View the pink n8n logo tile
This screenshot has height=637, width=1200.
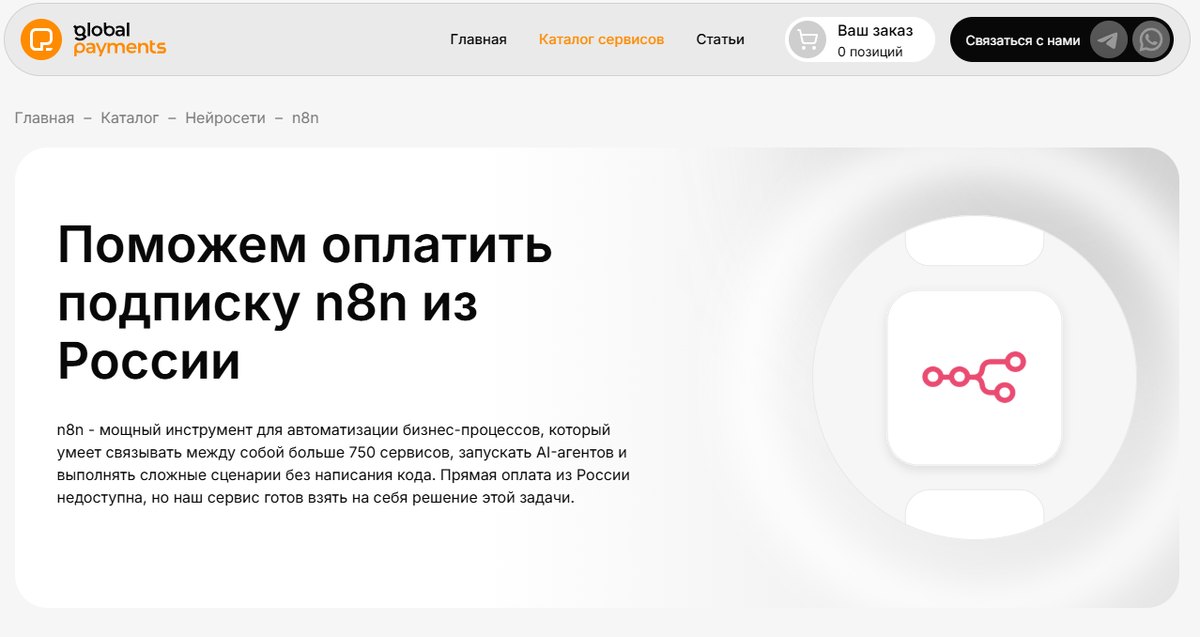coord(974,378)
